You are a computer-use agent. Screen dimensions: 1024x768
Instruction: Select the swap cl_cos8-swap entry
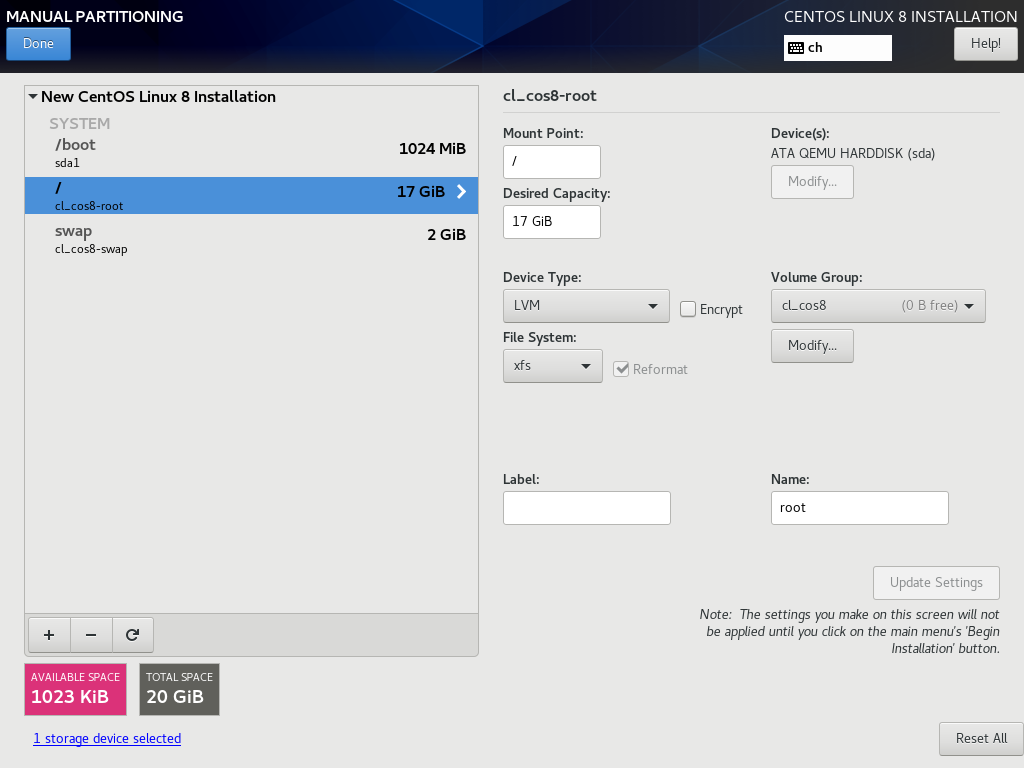[x=251, y=239]
